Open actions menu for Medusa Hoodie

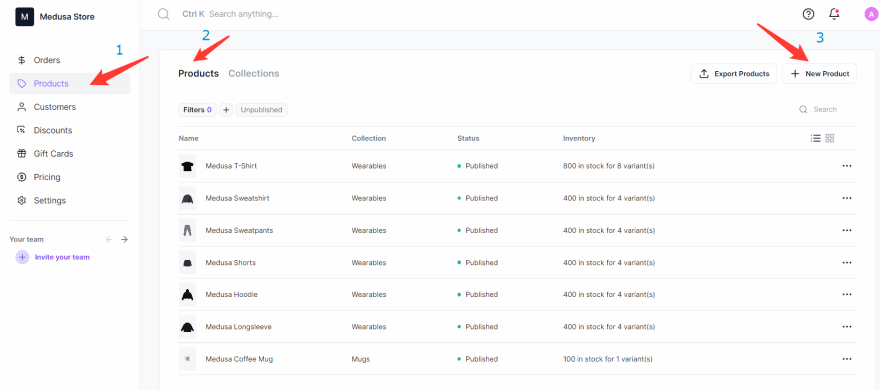847,295
